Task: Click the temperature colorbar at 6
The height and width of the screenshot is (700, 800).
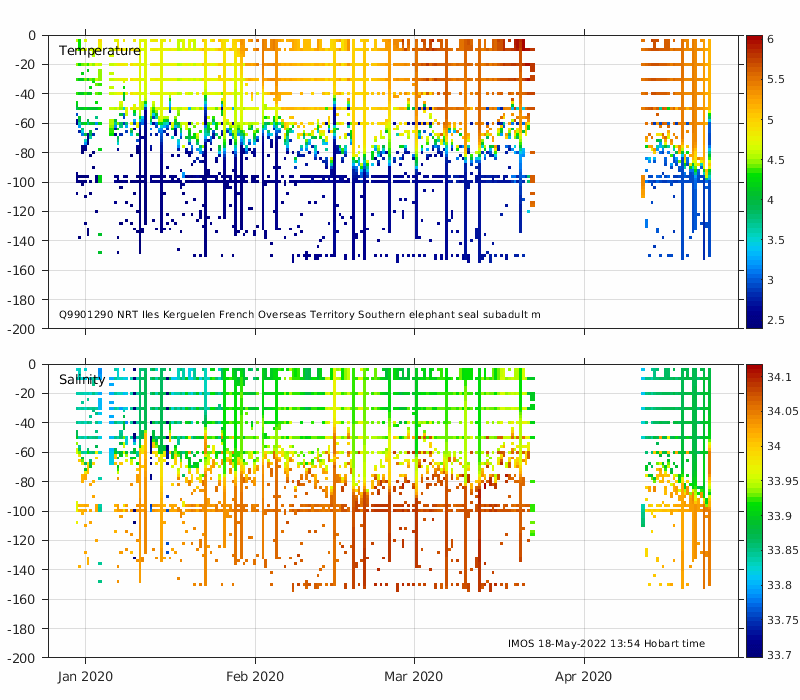Action: pos(754,39)
